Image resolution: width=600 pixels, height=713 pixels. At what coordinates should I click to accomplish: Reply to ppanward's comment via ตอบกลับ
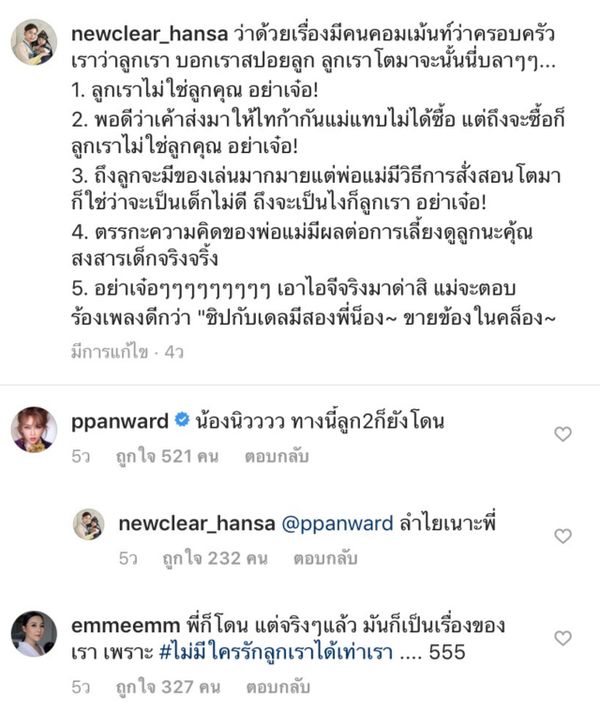tap(277, 456)
